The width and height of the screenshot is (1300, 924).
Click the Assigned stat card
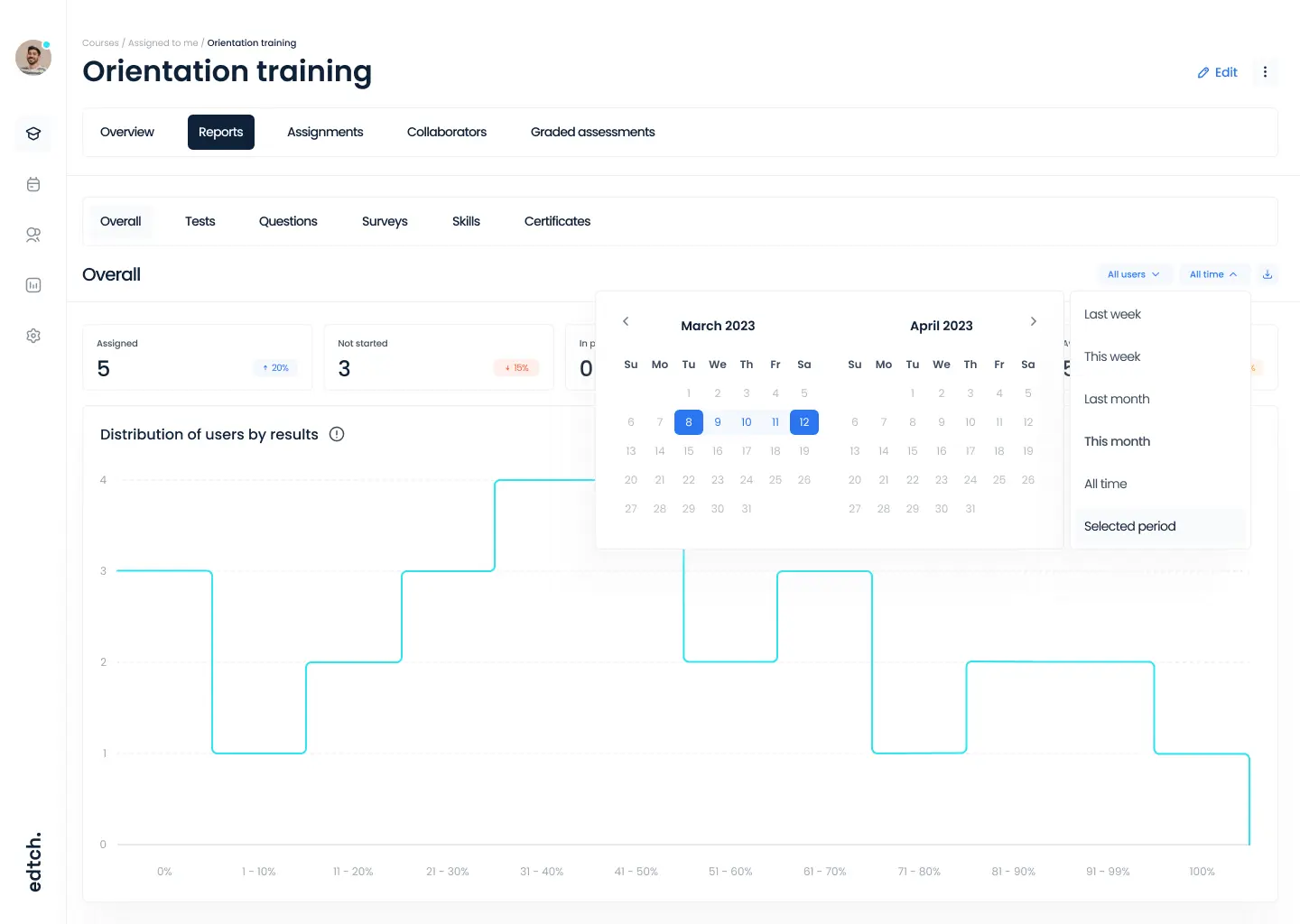pyautogui.click(x=197, y=357)
